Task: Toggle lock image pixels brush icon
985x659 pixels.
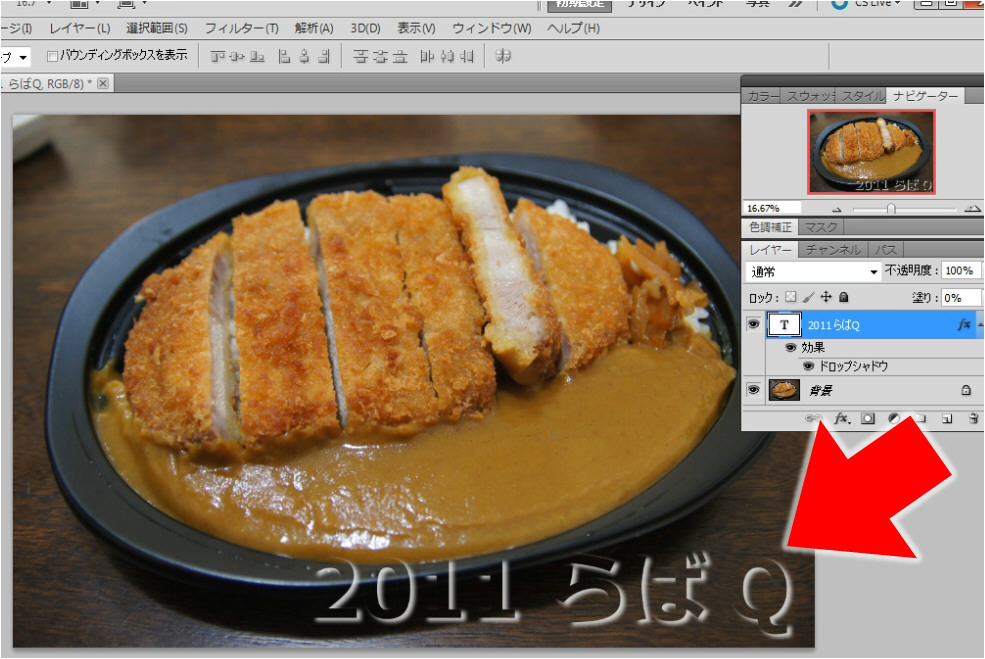Action: [x=808, y=297]
